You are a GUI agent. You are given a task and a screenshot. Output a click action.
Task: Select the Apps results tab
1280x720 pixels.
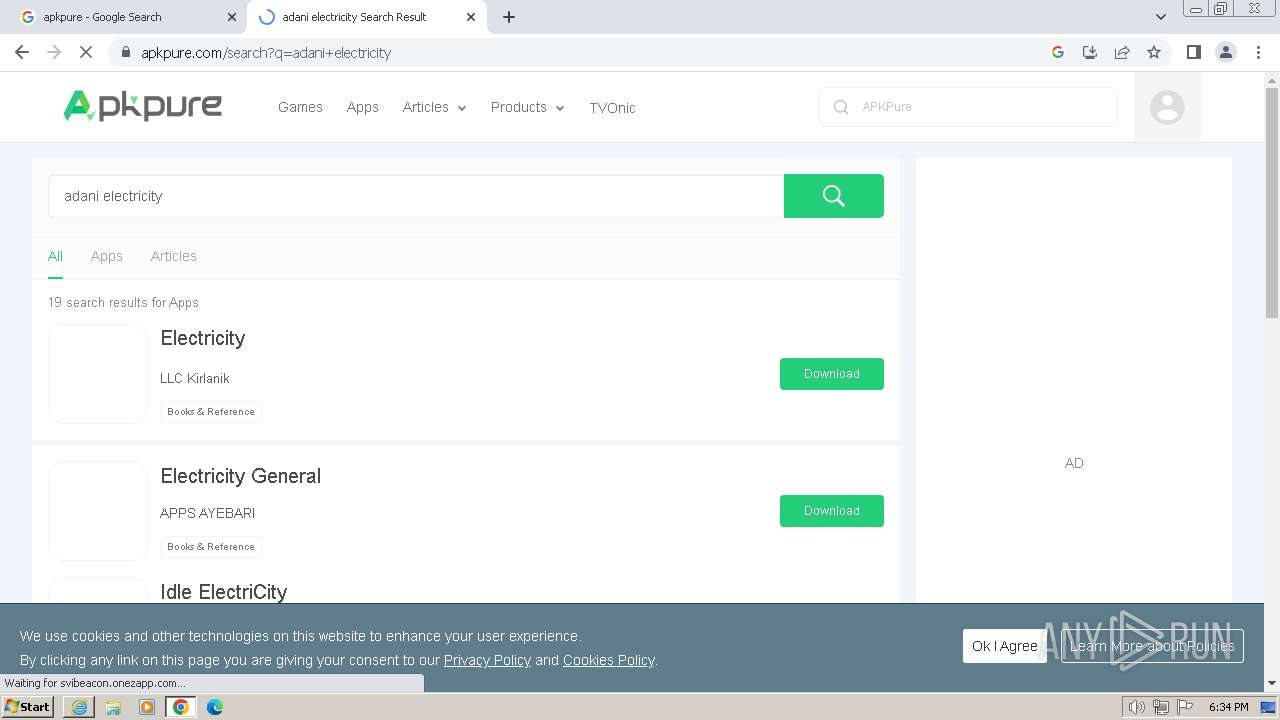tap(106, 256)
